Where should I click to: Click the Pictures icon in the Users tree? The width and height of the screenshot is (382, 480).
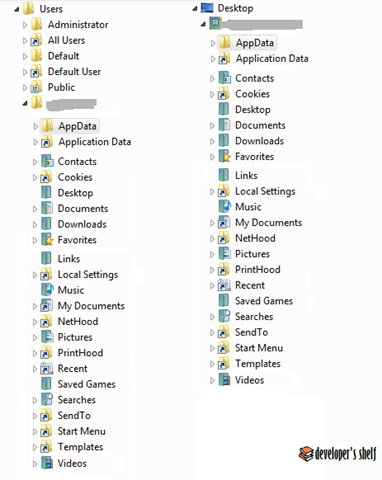tap(47, 337)
